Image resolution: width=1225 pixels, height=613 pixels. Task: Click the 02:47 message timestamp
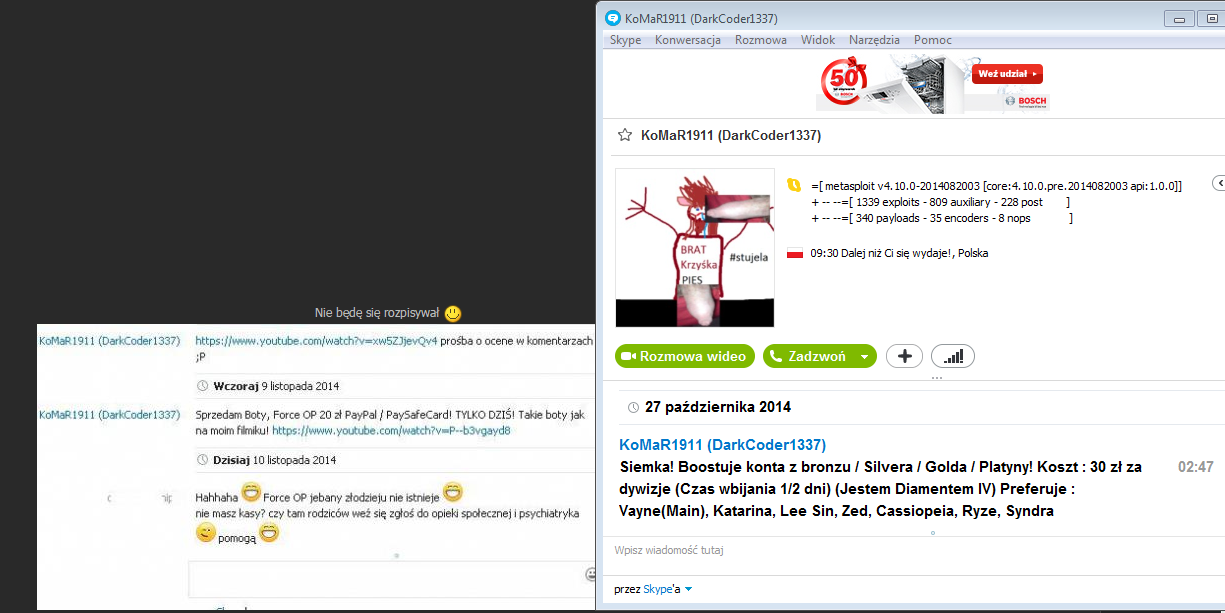1196,467
